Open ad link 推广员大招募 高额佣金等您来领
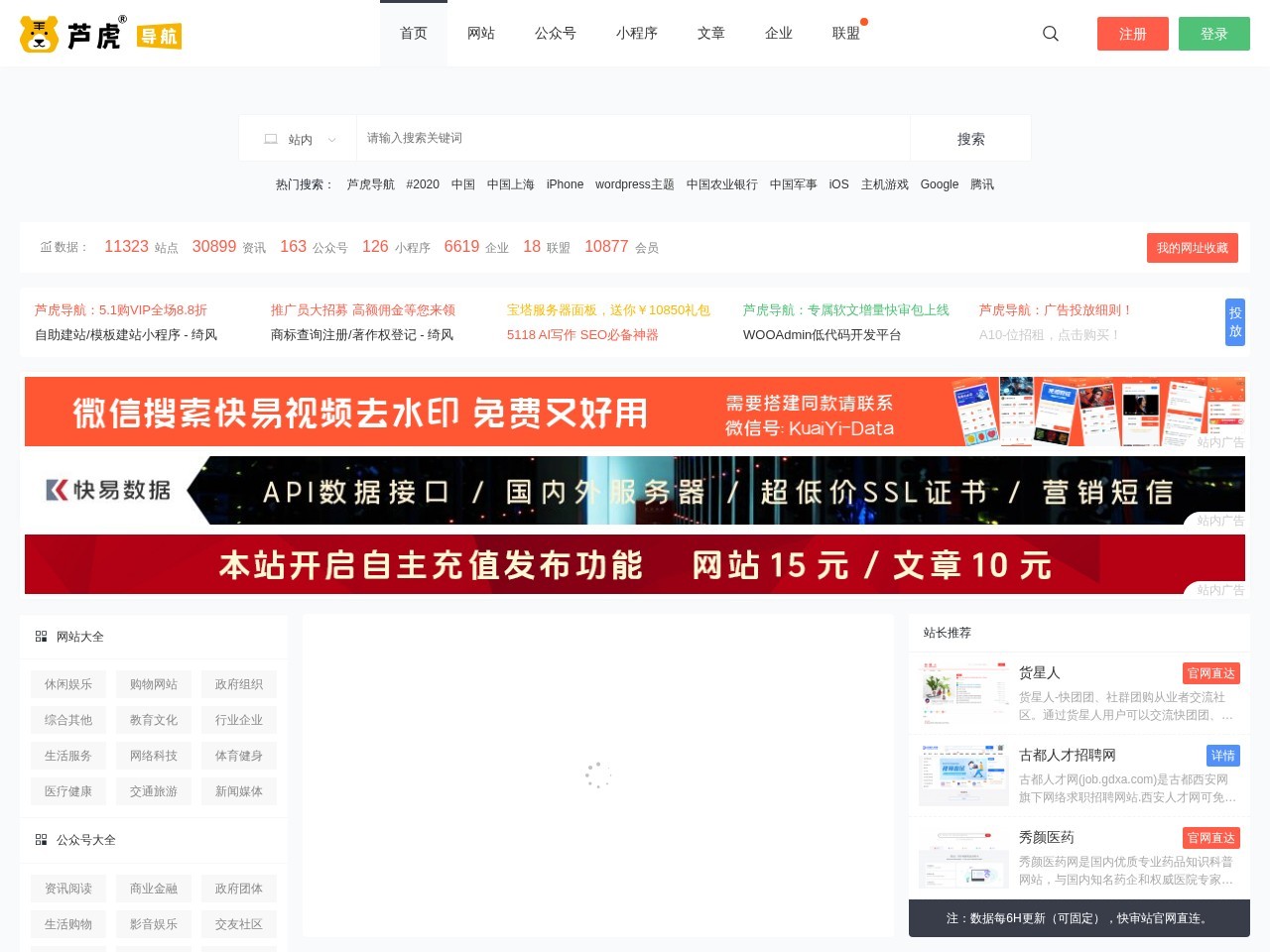Screen dimensions: 1270x952 point(363,310)
